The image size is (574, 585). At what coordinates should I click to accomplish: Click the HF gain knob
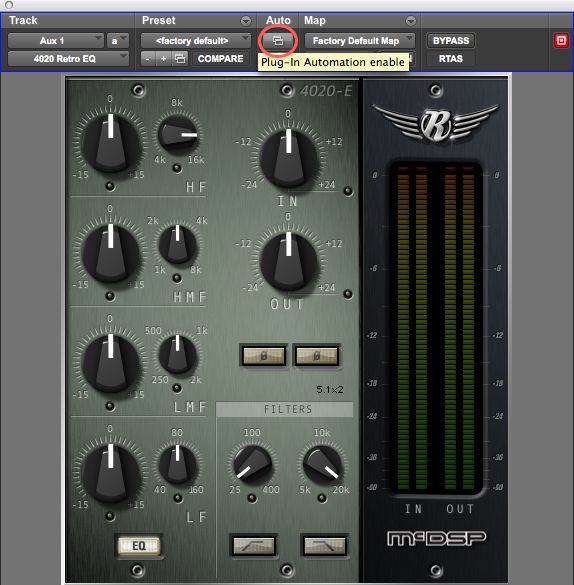point(111,143)
